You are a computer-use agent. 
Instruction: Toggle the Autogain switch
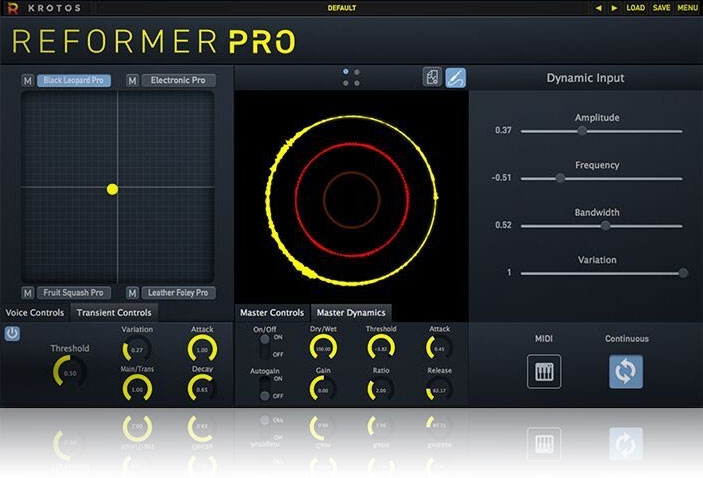tap(265, 388)
